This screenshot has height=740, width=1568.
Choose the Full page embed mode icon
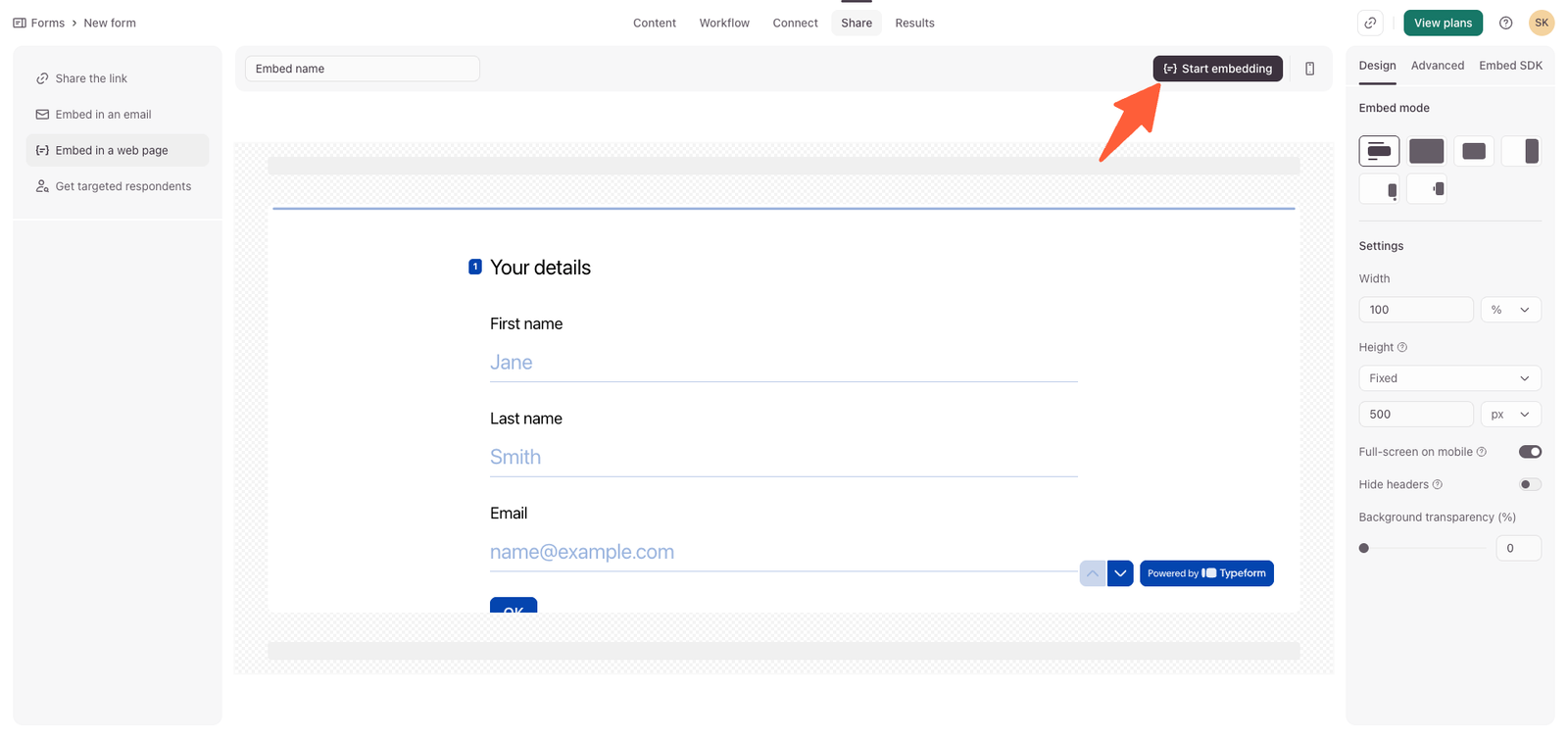1426,151
